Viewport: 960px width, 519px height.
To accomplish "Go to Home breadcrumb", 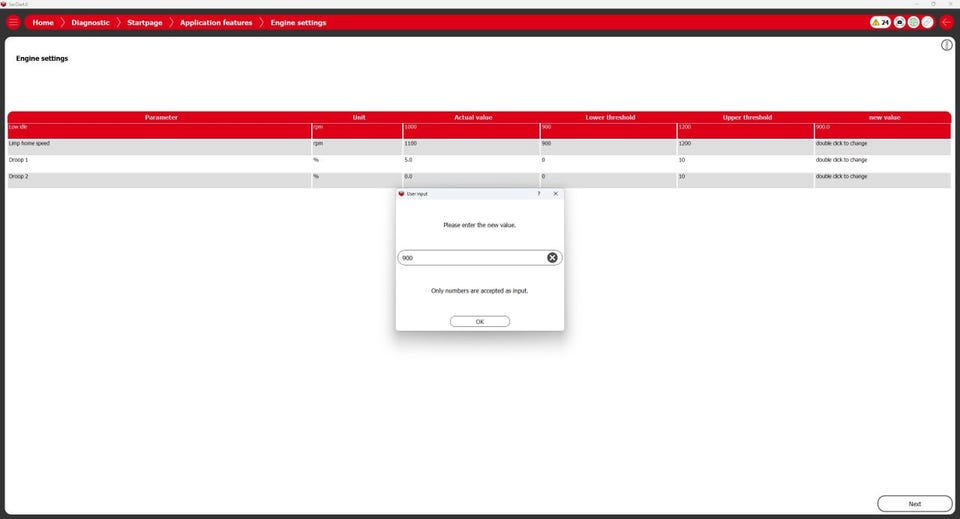I will point(43,23).
